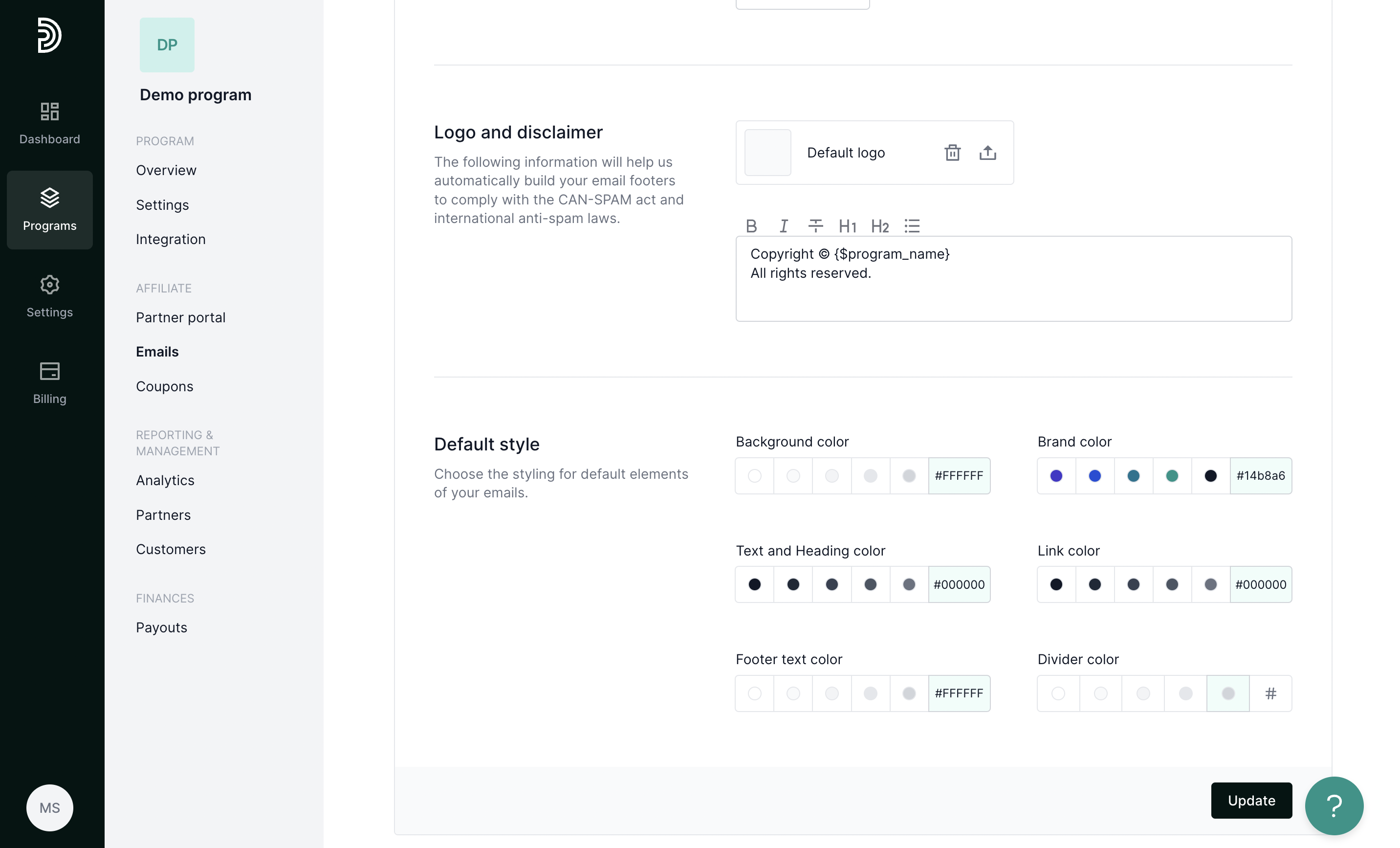The height and width of the screenshot is (848, 1400).
Task: Click the Update button
Action: [x=1251, y=800]
